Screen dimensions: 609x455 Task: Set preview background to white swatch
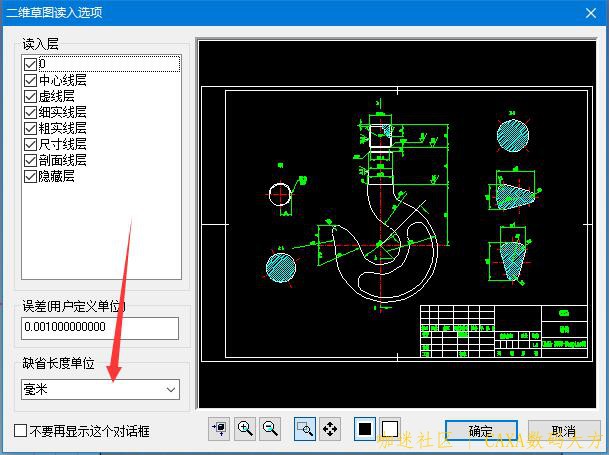(x=389, y=429)
